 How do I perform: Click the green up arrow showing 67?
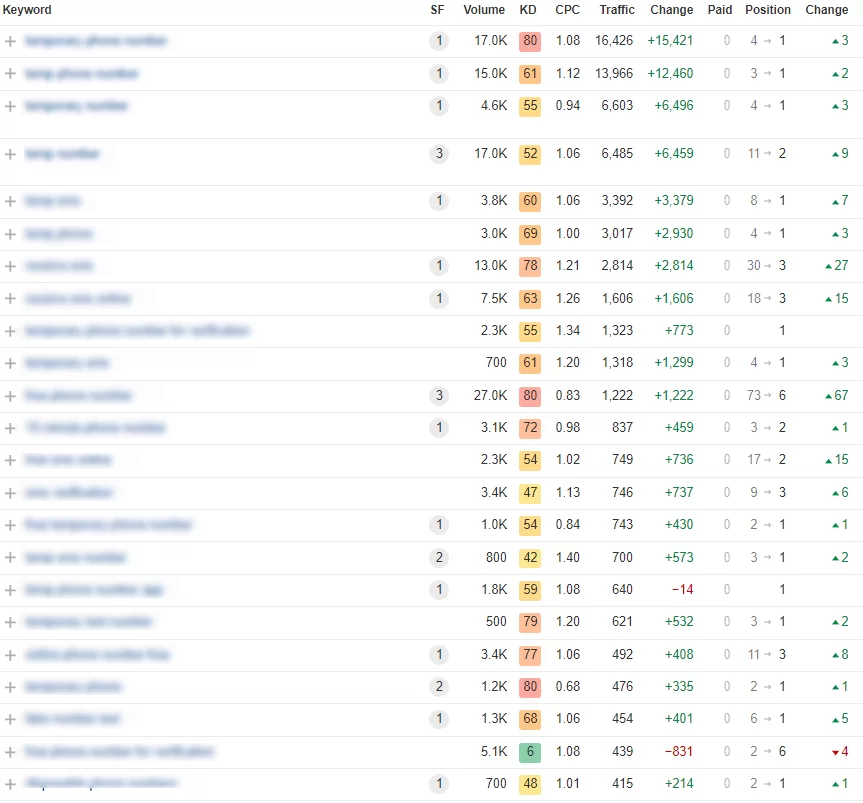835,396
